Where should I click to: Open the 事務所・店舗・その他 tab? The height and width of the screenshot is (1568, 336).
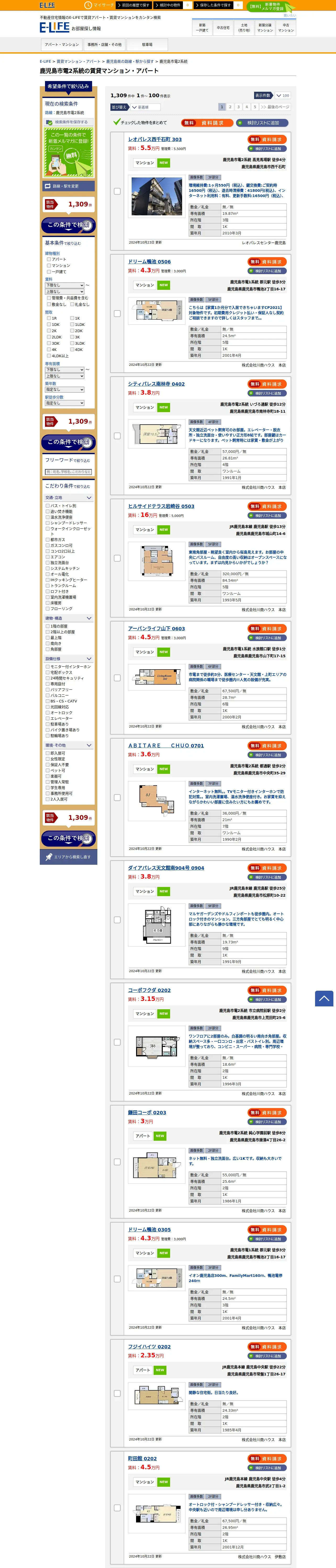[x=104, y=44]
